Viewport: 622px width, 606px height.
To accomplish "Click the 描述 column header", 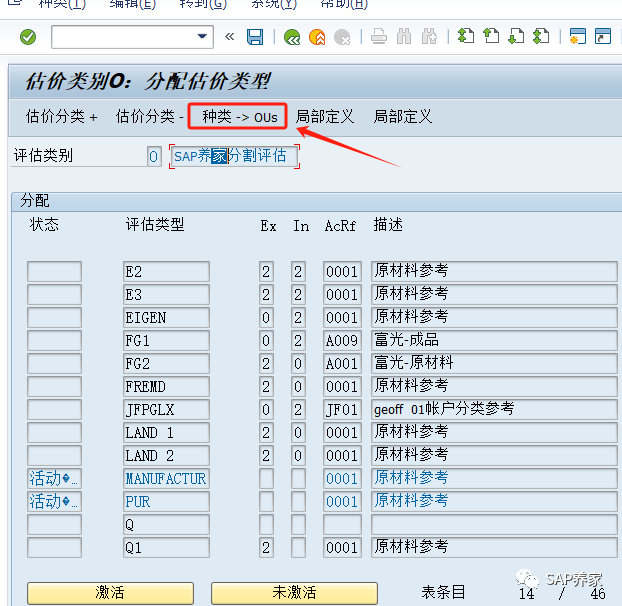I will click(x=388, y=225).
